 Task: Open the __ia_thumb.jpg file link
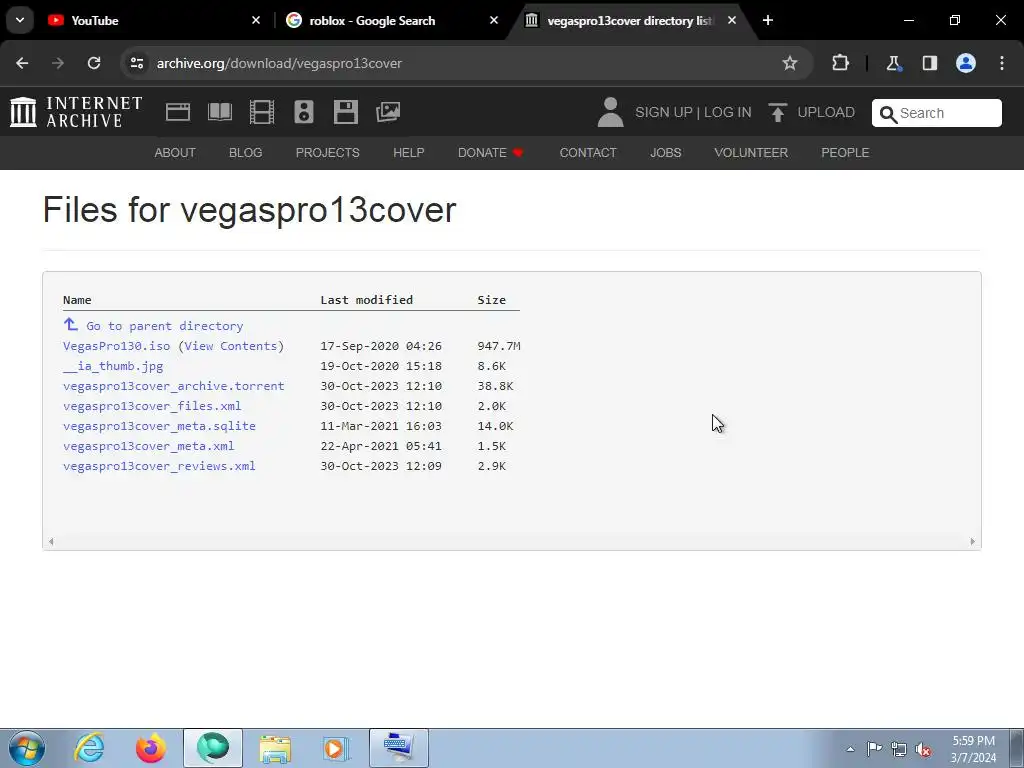point(113,366)
